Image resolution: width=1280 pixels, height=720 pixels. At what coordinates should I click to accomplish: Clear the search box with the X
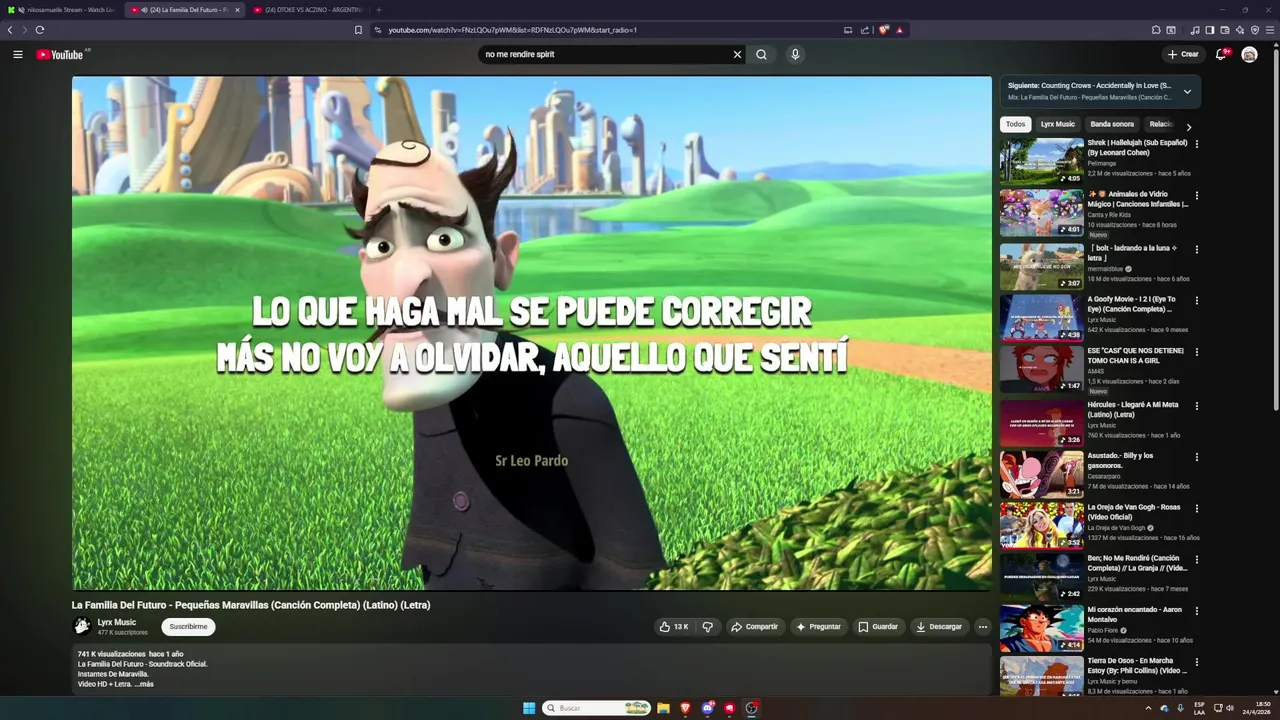(x=737, y=54)
